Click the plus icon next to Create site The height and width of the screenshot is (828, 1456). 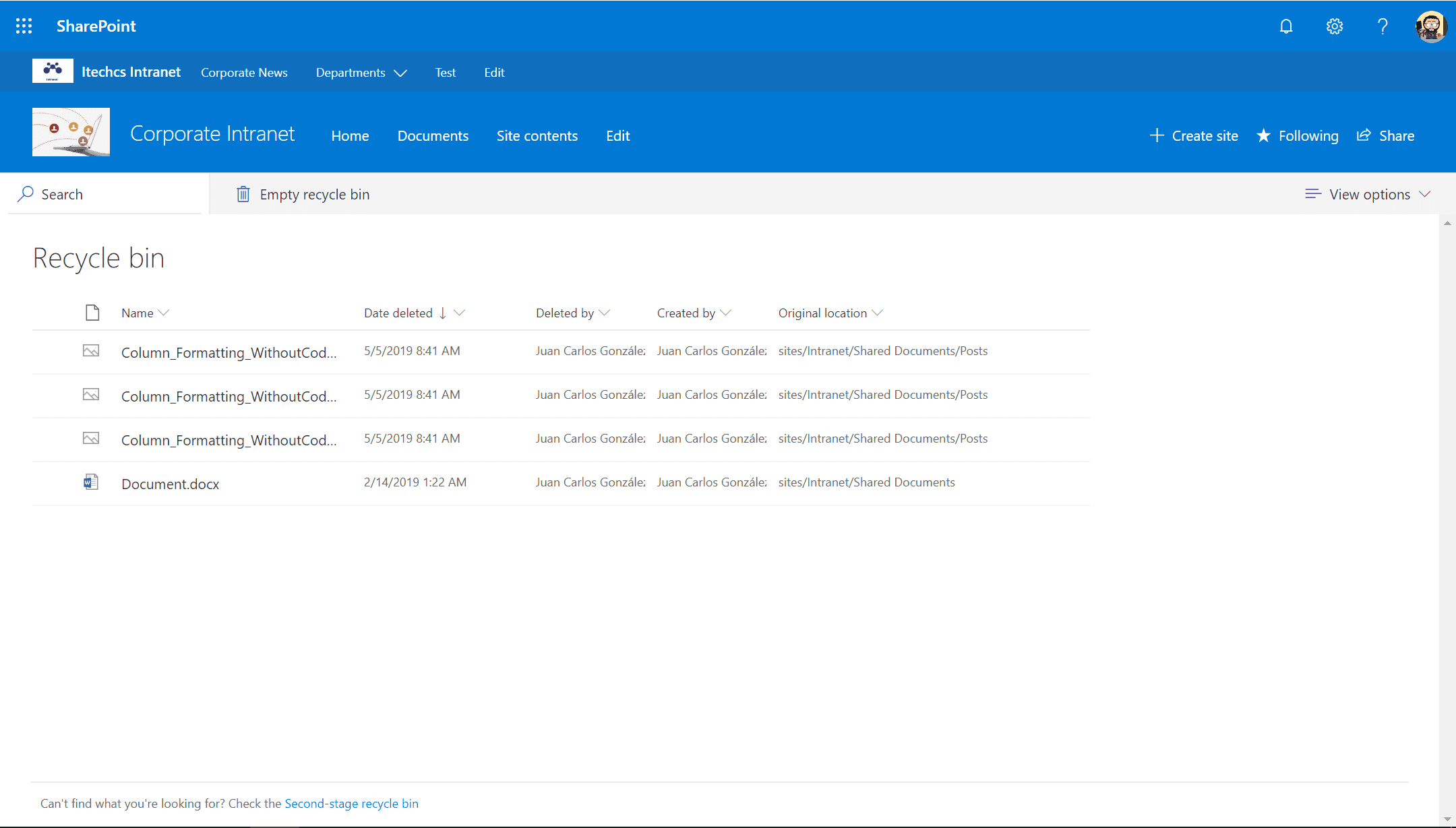[x=1157, y=135]
